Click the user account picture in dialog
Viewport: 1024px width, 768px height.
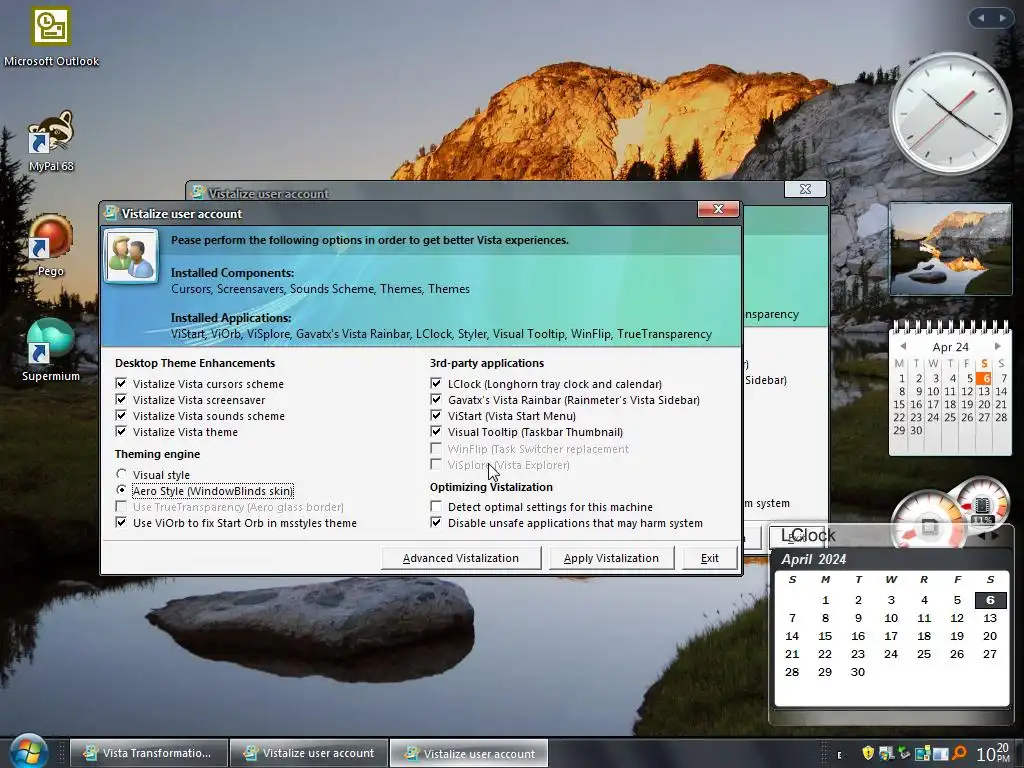[131, 256]
